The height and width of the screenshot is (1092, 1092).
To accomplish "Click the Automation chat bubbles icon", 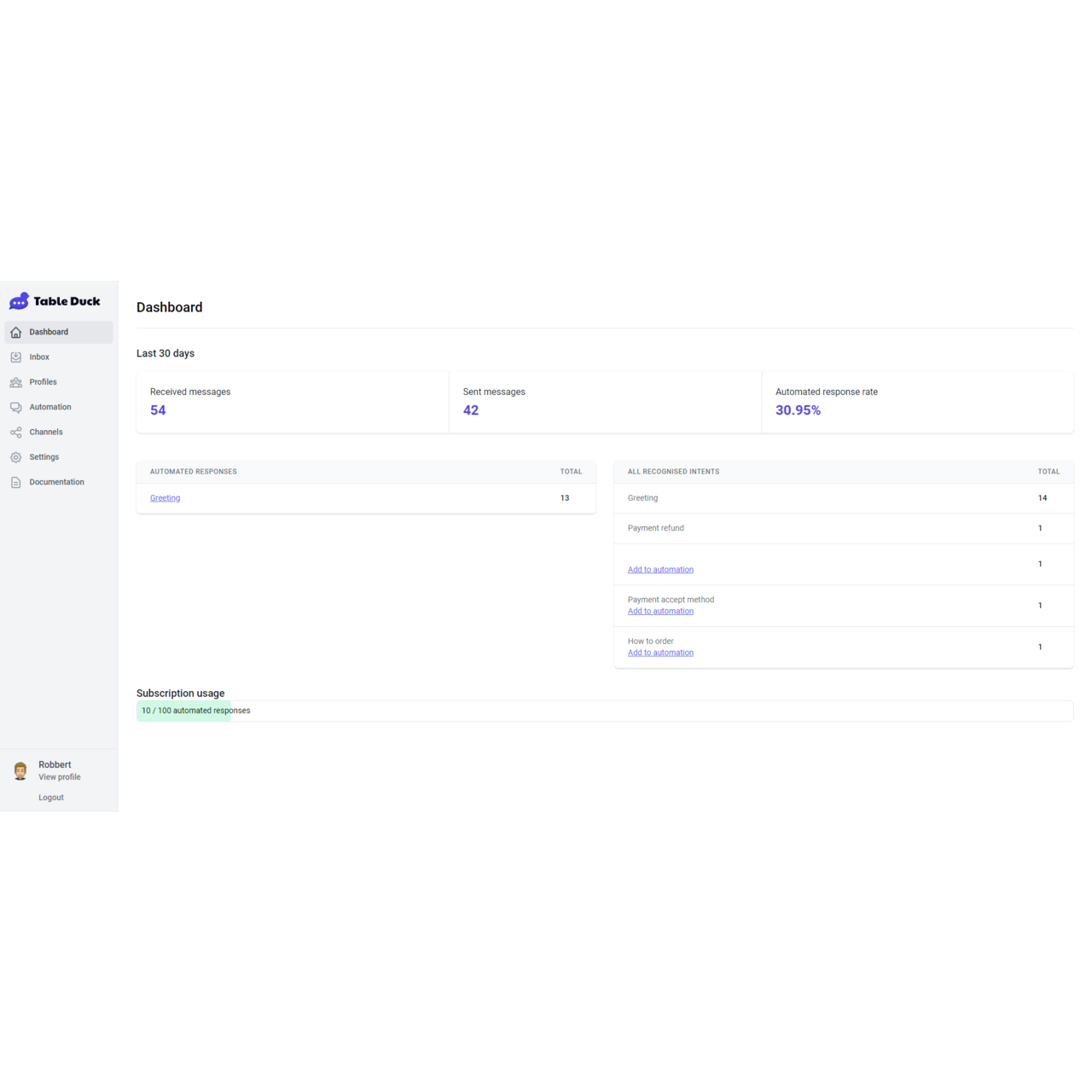I will tap(16, 407).
